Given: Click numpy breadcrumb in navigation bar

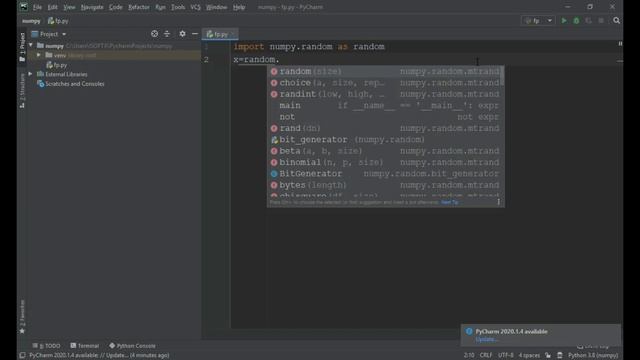Looking at the screenshot, I should (x=31, y=21).
